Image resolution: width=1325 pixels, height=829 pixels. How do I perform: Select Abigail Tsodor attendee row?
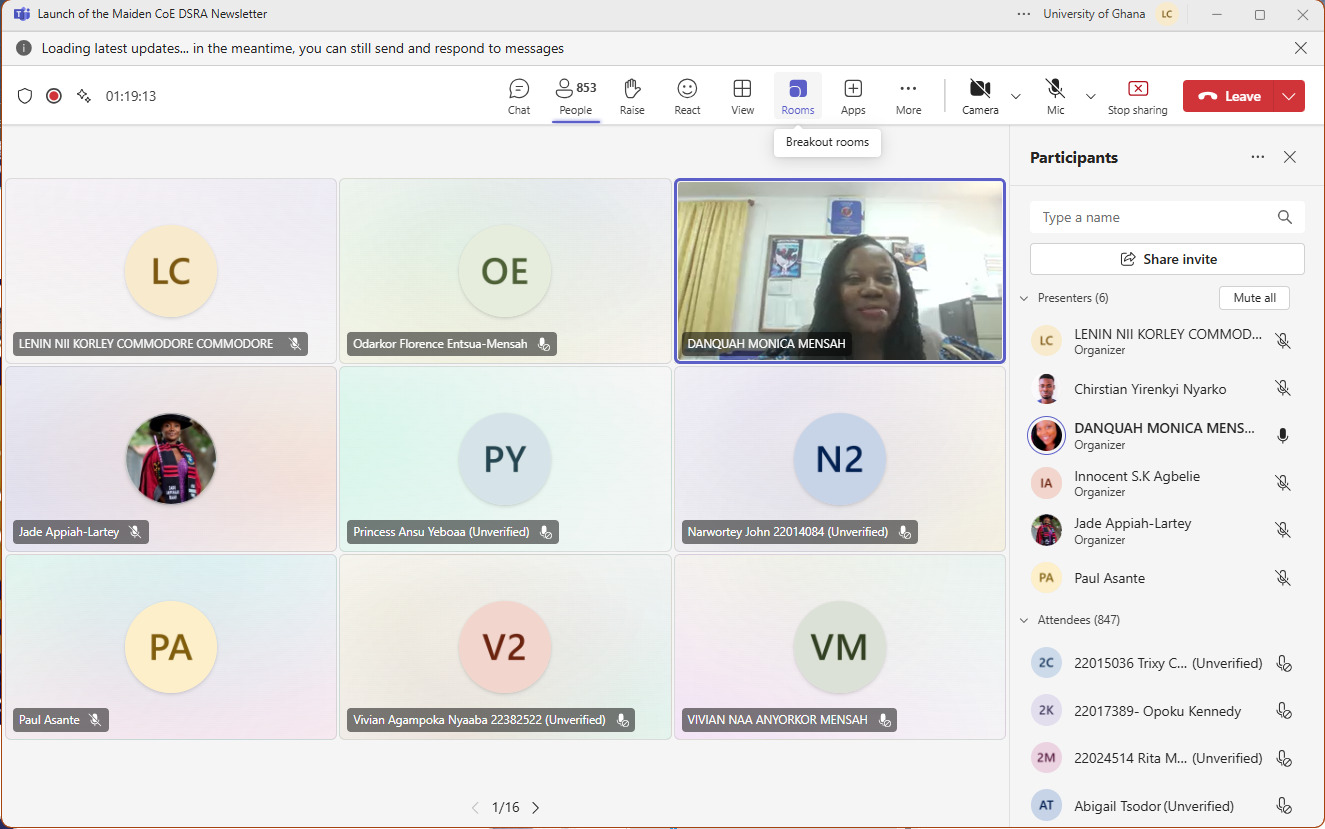[x=1165, y=806]
